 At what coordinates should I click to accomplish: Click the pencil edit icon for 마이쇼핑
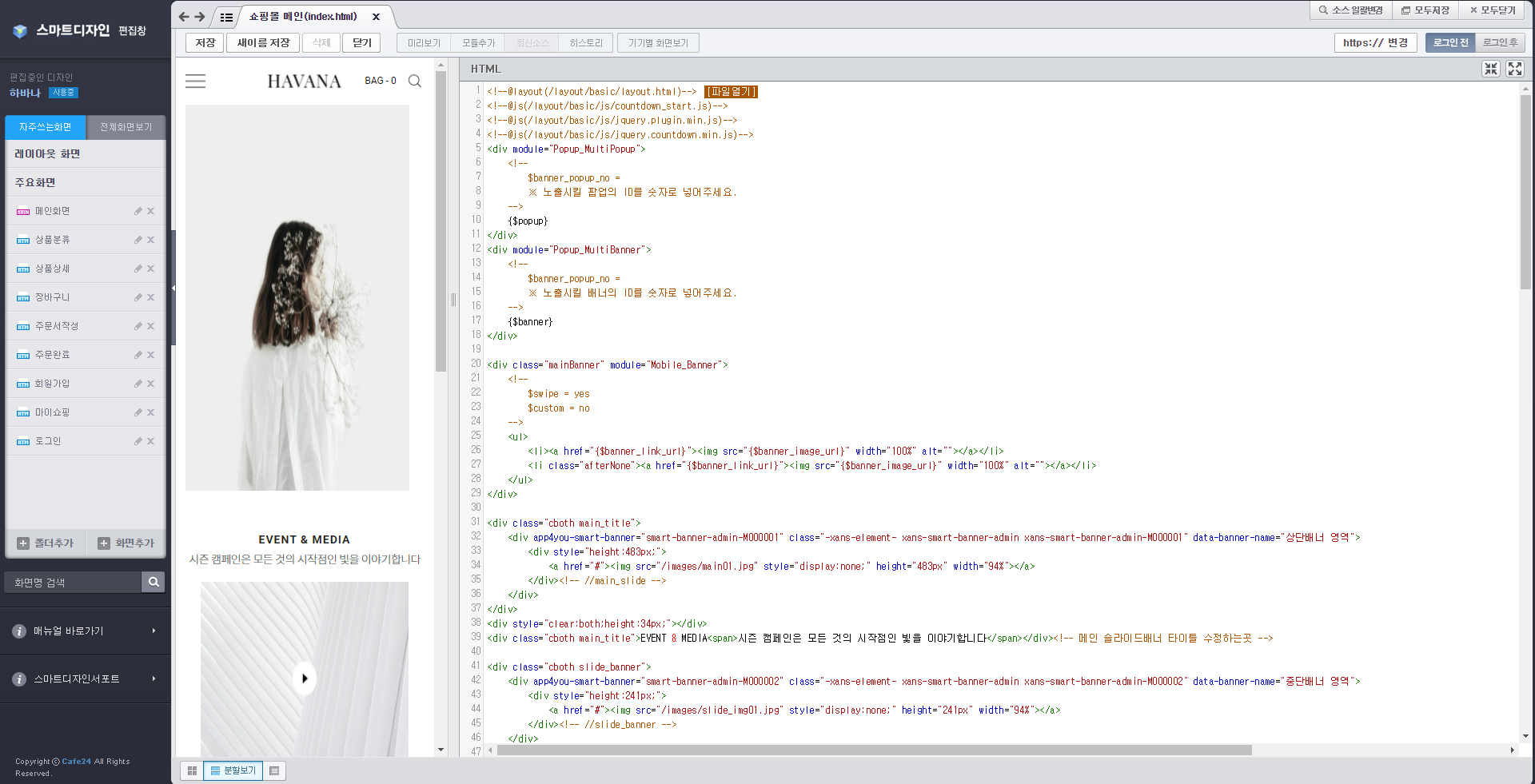coord(138,412)
